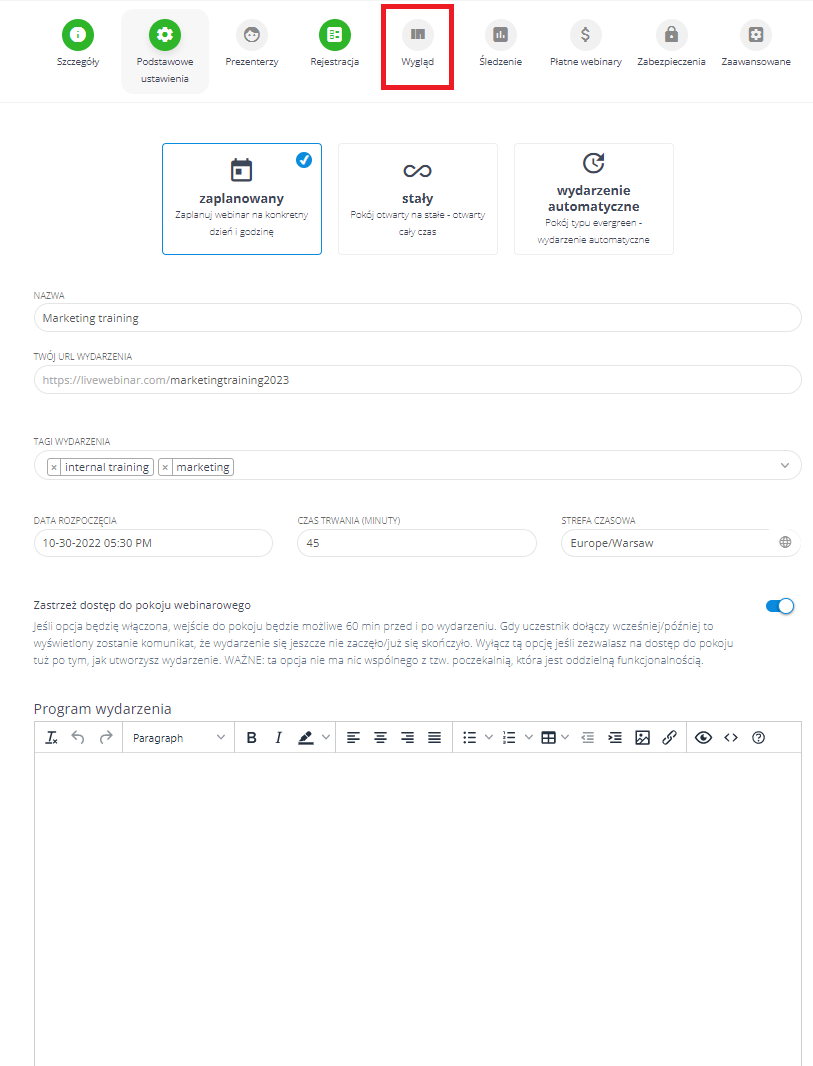Image resolution: width=813 pixels, height=1066 pixels.
Task: Open the Płatne webinary tab
Action: click(585, 45)
